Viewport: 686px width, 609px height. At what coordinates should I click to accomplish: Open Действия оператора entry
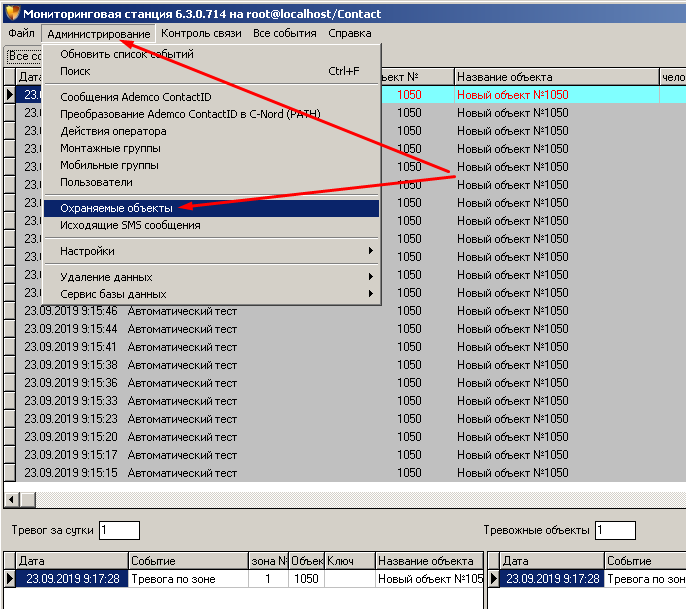click(211, 131)
